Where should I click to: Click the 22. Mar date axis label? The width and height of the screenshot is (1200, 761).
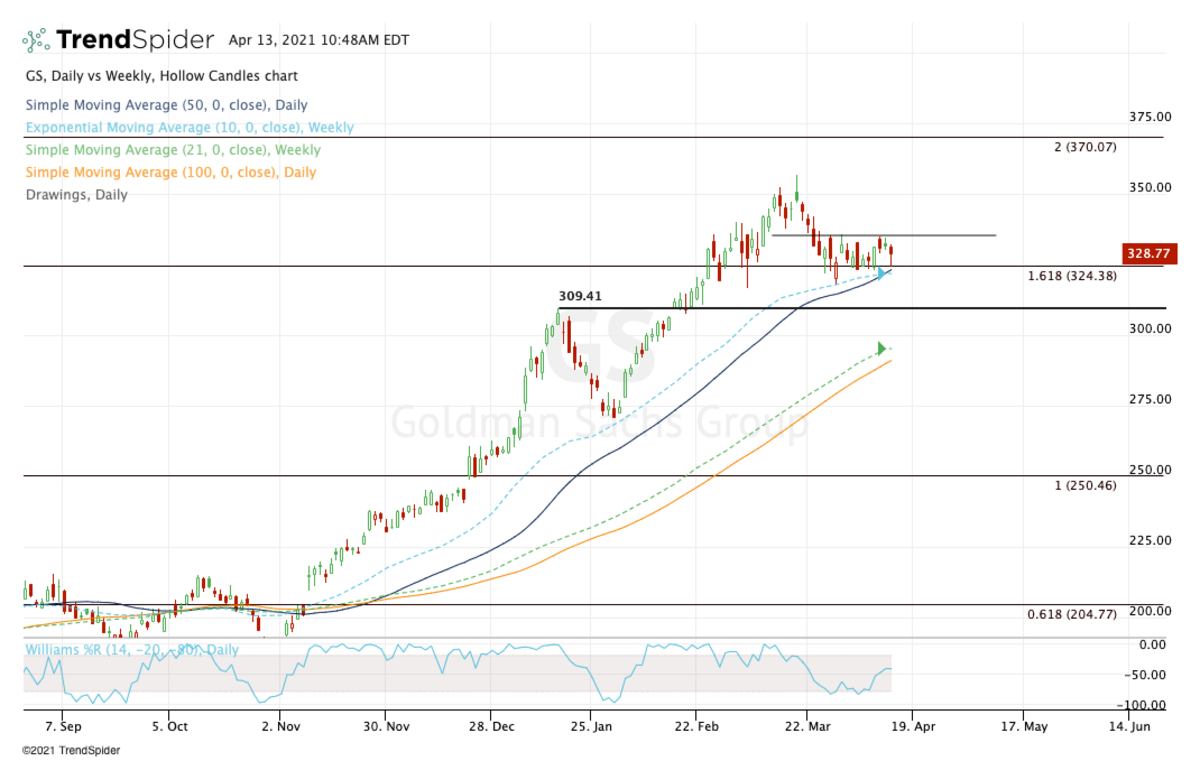806,727
